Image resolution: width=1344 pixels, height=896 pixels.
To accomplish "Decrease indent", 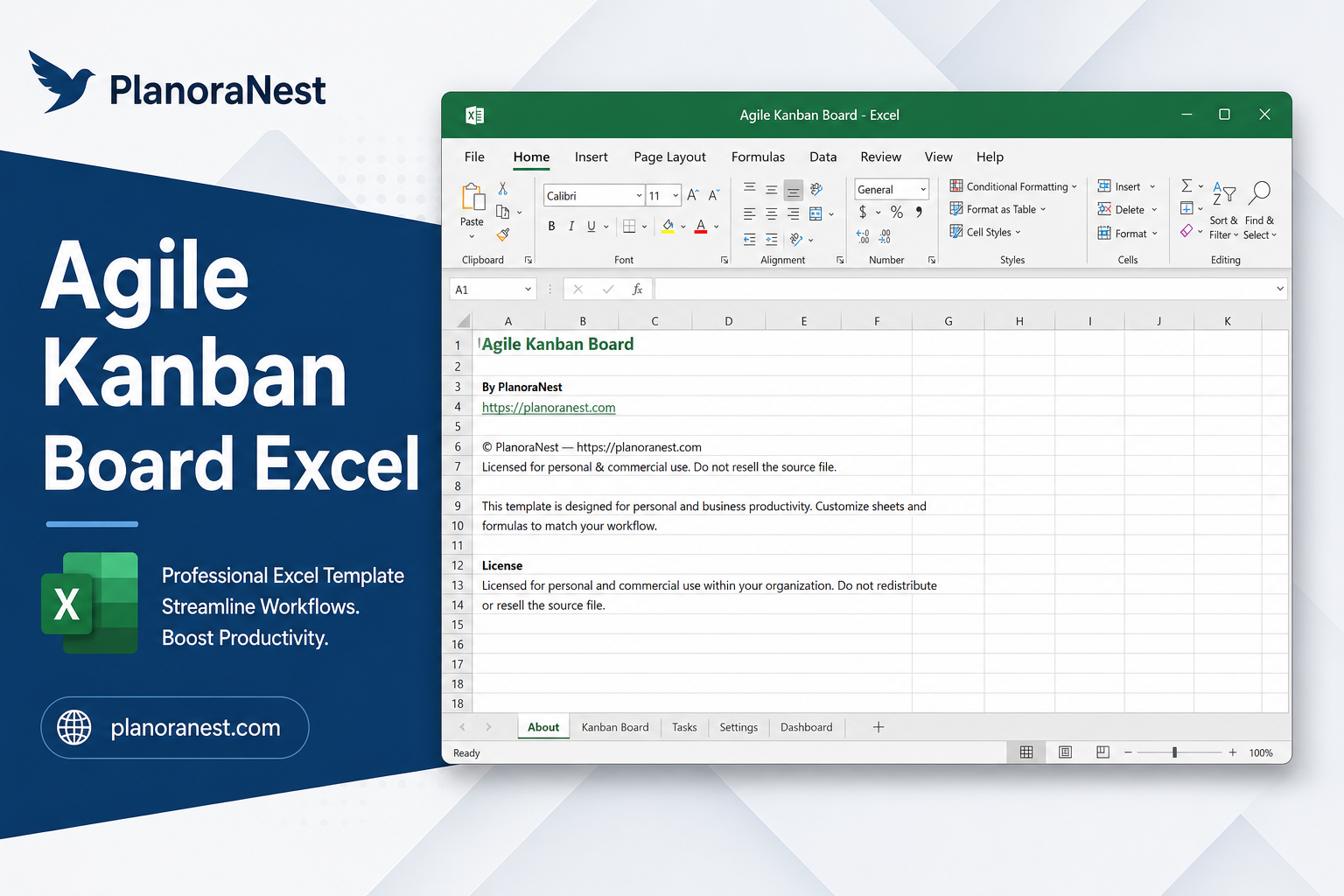I will pyautogui.click(x=750, y=239).
